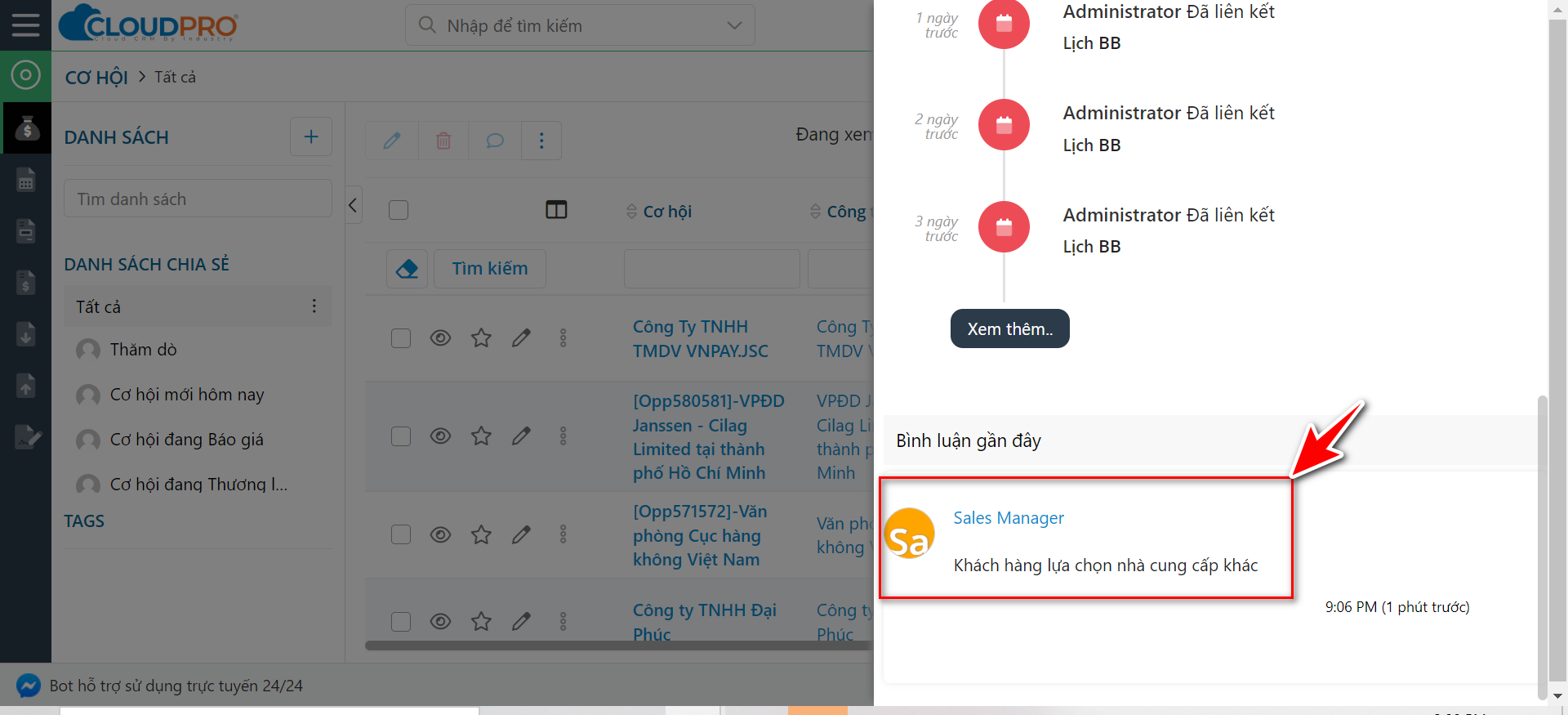Viewport: 1568px width, 715px height.
Task: Edit the Opp580581 Janssen - Cilag row
Action: coord(521,436)
